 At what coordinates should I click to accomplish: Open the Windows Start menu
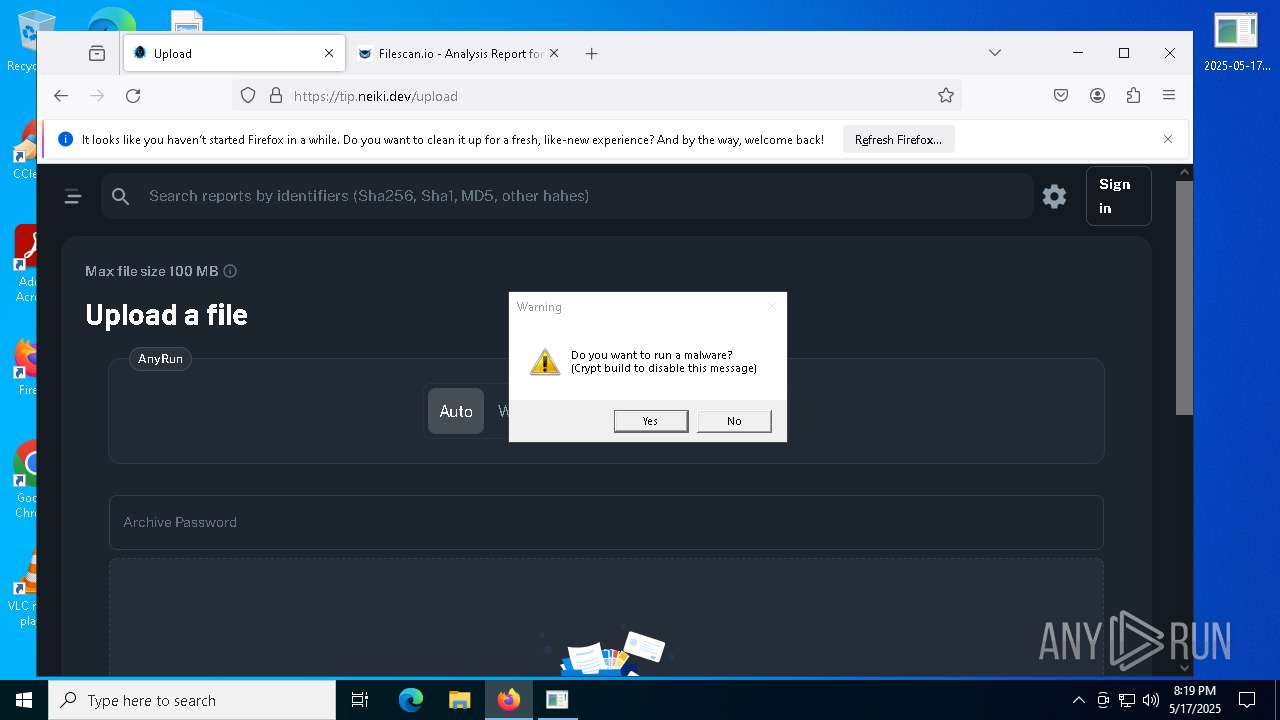pyautogui.click(x=24, y=700)
